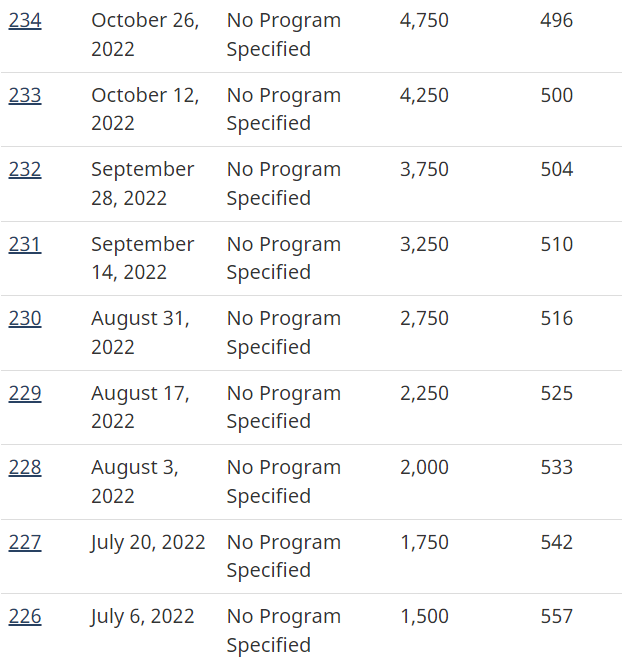
Task: Open draw number 233 link
Action: [x=25, y=96]
